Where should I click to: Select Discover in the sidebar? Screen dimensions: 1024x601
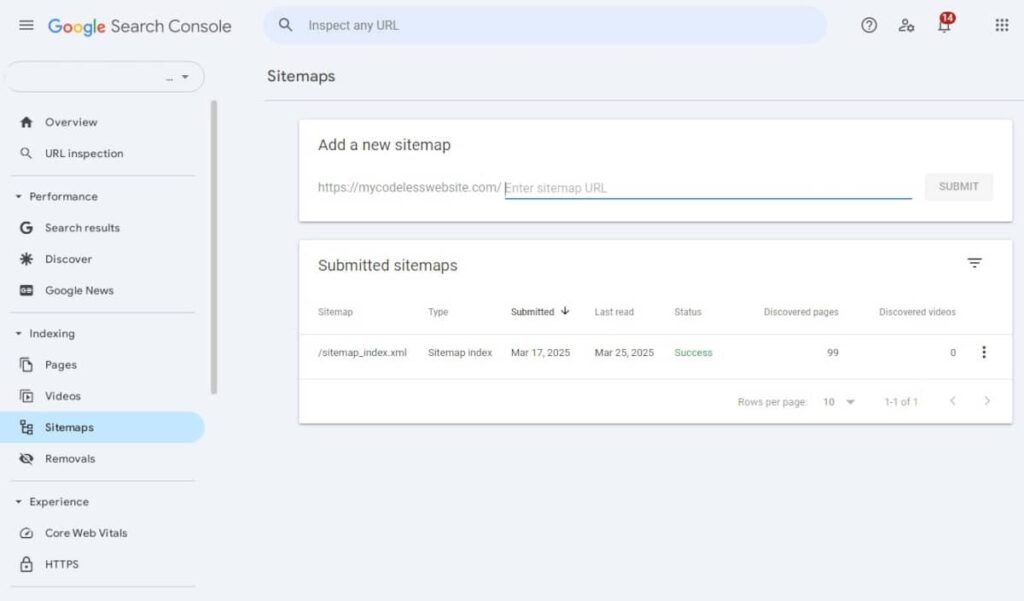[68, 259]
